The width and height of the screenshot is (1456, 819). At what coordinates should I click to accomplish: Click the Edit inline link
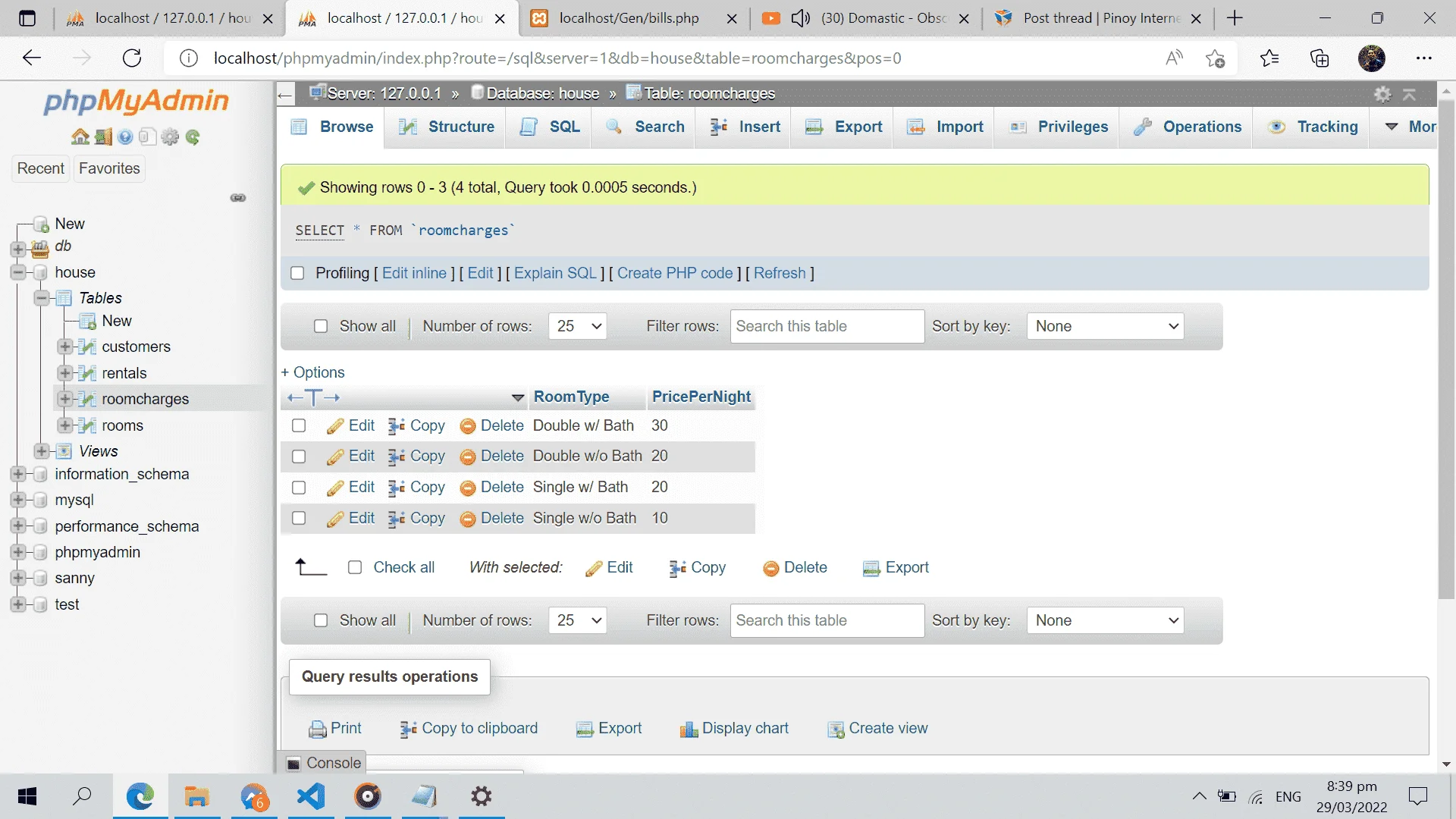414,273
